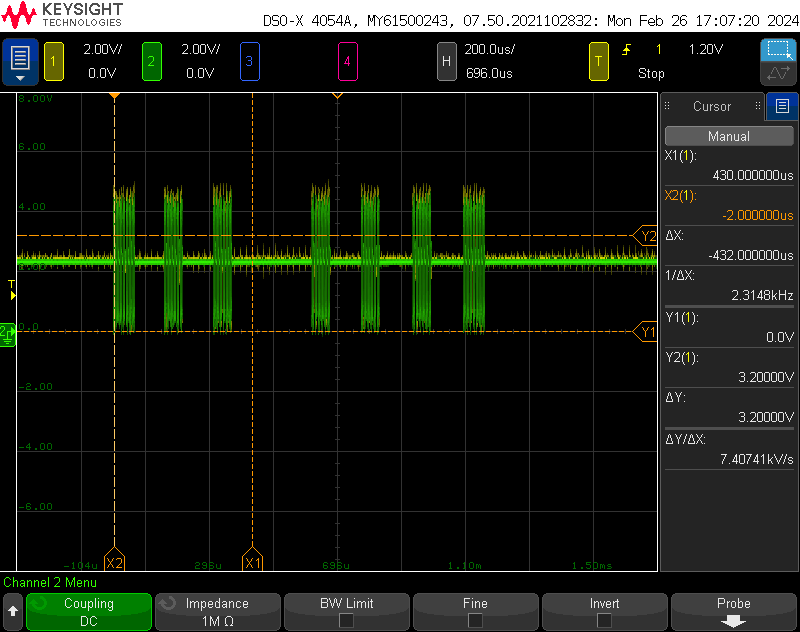The height and width of the screenshot is (632, 800).
Task: Open the sidebar menu icon next to Cursor
Action: coord(782,106)
